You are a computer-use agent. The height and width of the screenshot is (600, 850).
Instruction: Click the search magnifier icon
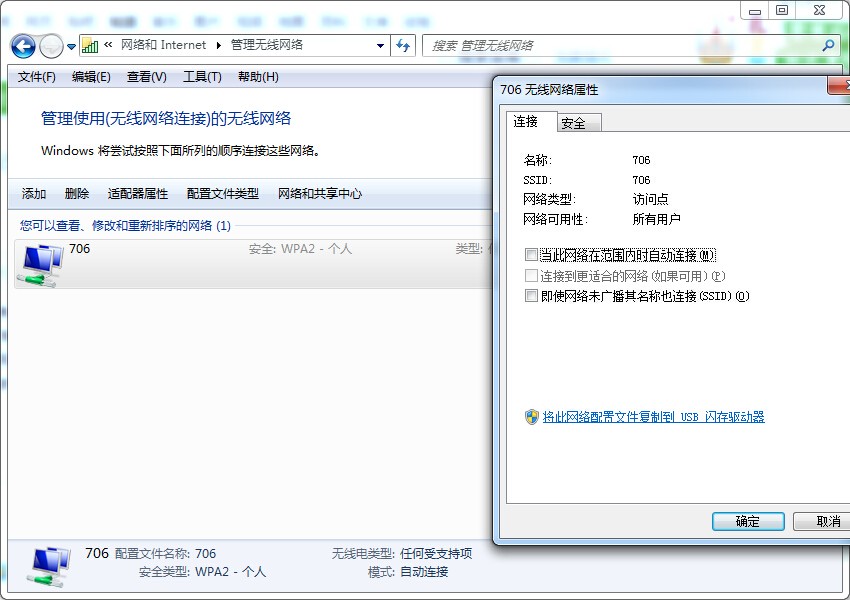[828, 45]
